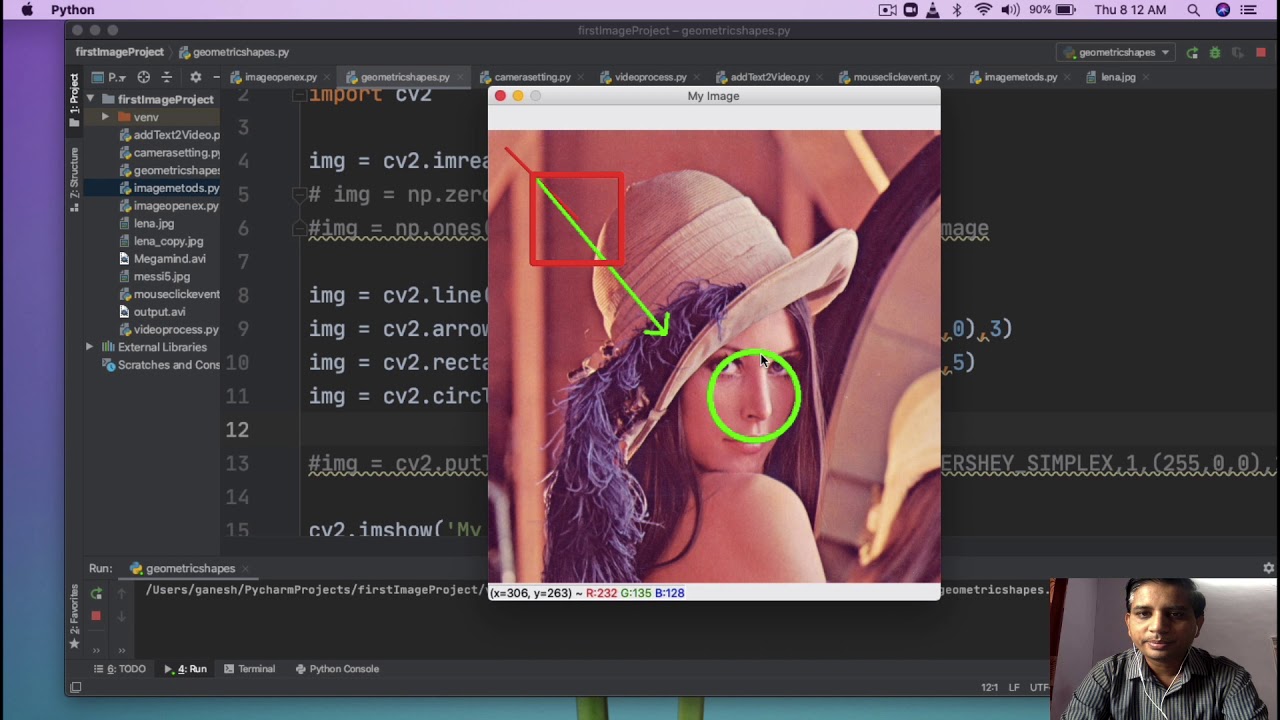Select imageopenex.py in the project tree
The image size is (1280, 720).
click(169, 206)
